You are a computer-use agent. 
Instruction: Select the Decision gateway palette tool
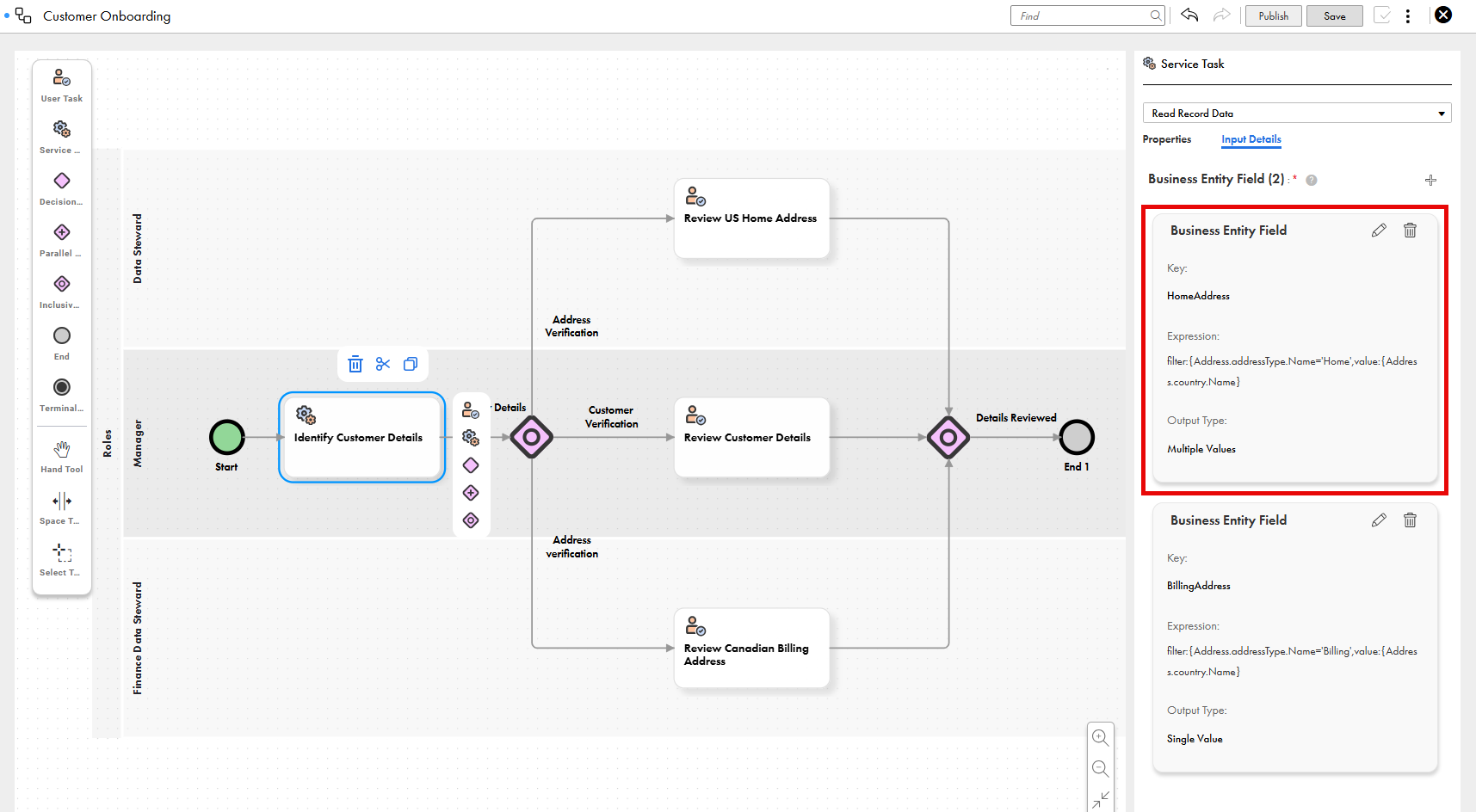click(62, 188)
